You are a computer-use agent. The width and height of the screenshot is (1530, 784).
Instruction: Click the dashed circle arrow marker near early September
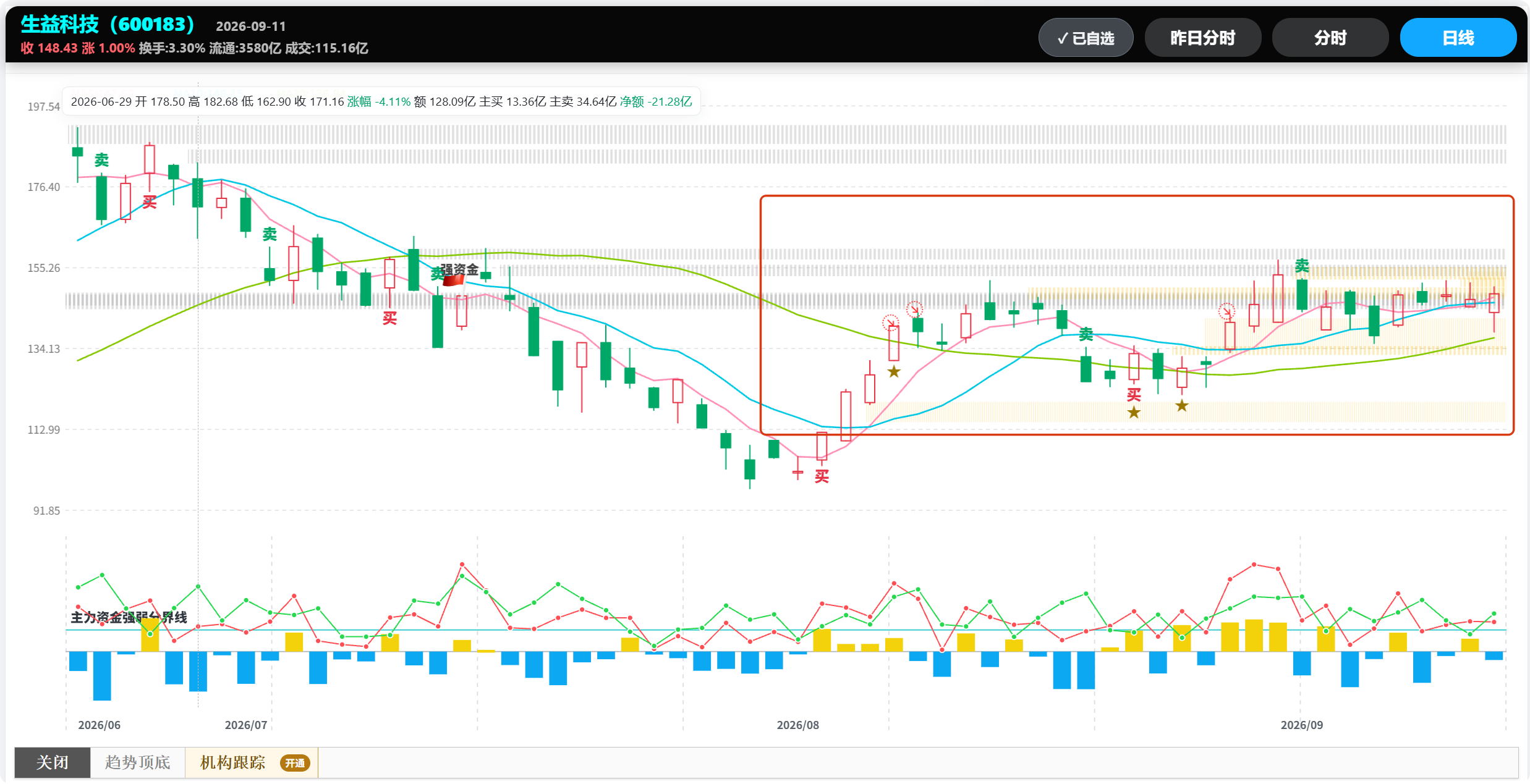(1226, 311)
